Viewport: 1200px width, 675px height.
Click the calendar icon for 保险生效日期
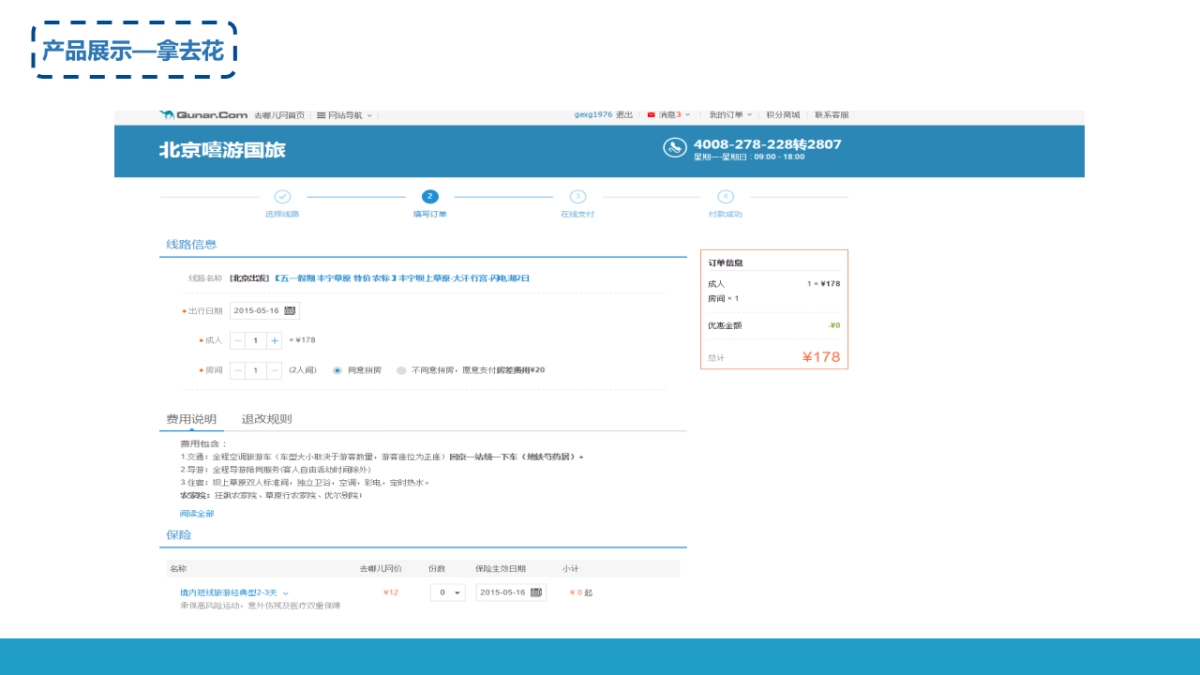pos(536,592)
